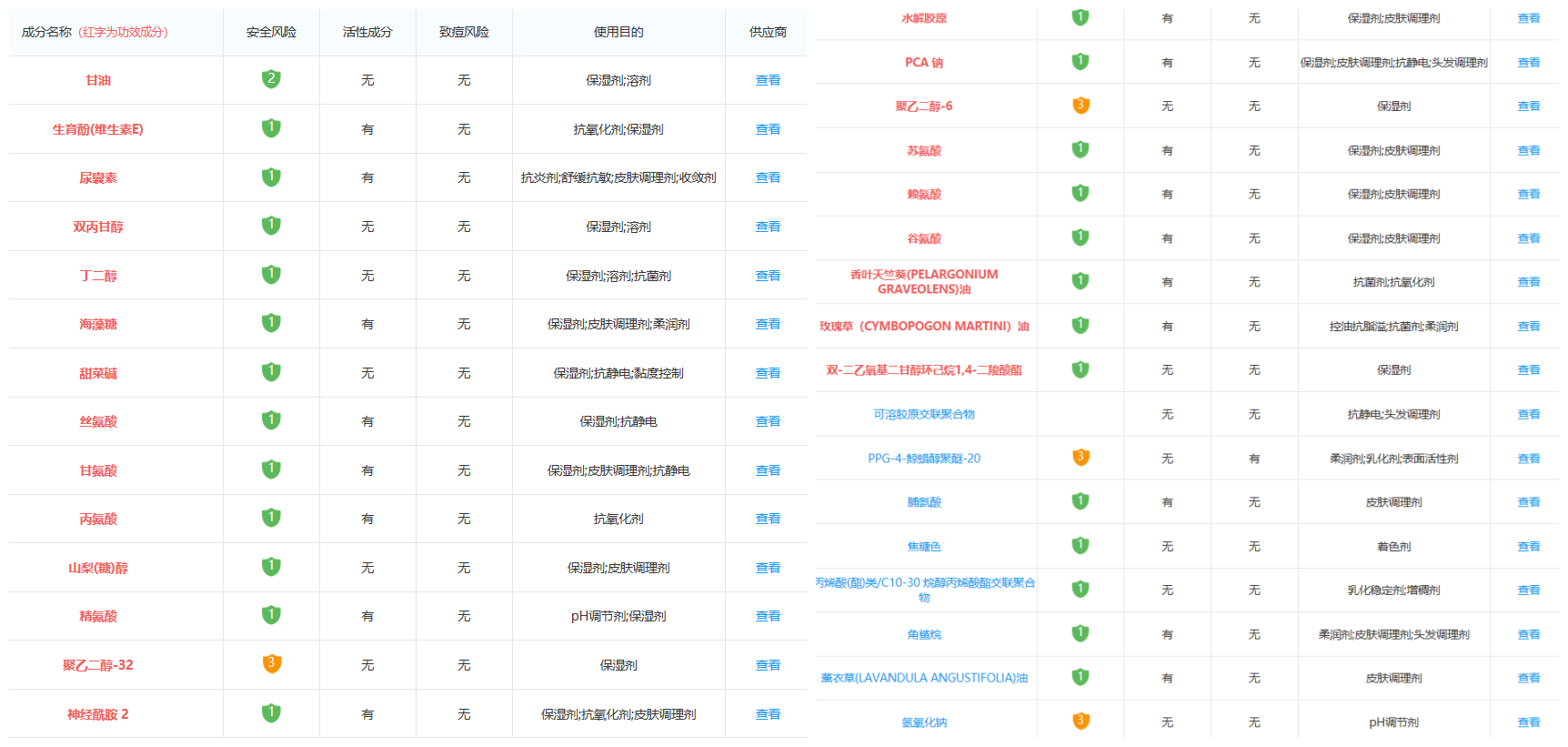Open the 香叶天竺葵(PELARGONIUM GRAVEOLENS)油 ingredient
1568x747 pixels.
(x=924, y=281)
